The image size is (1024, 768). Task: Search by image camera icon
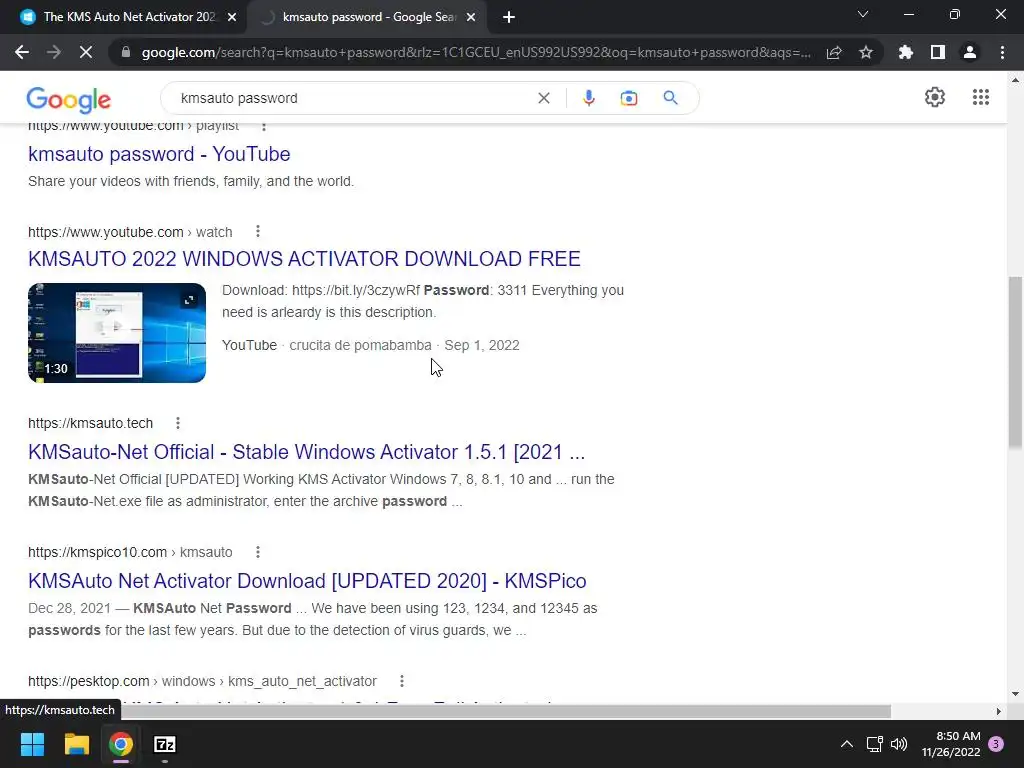pyautogui.click(x=629, y=98)
